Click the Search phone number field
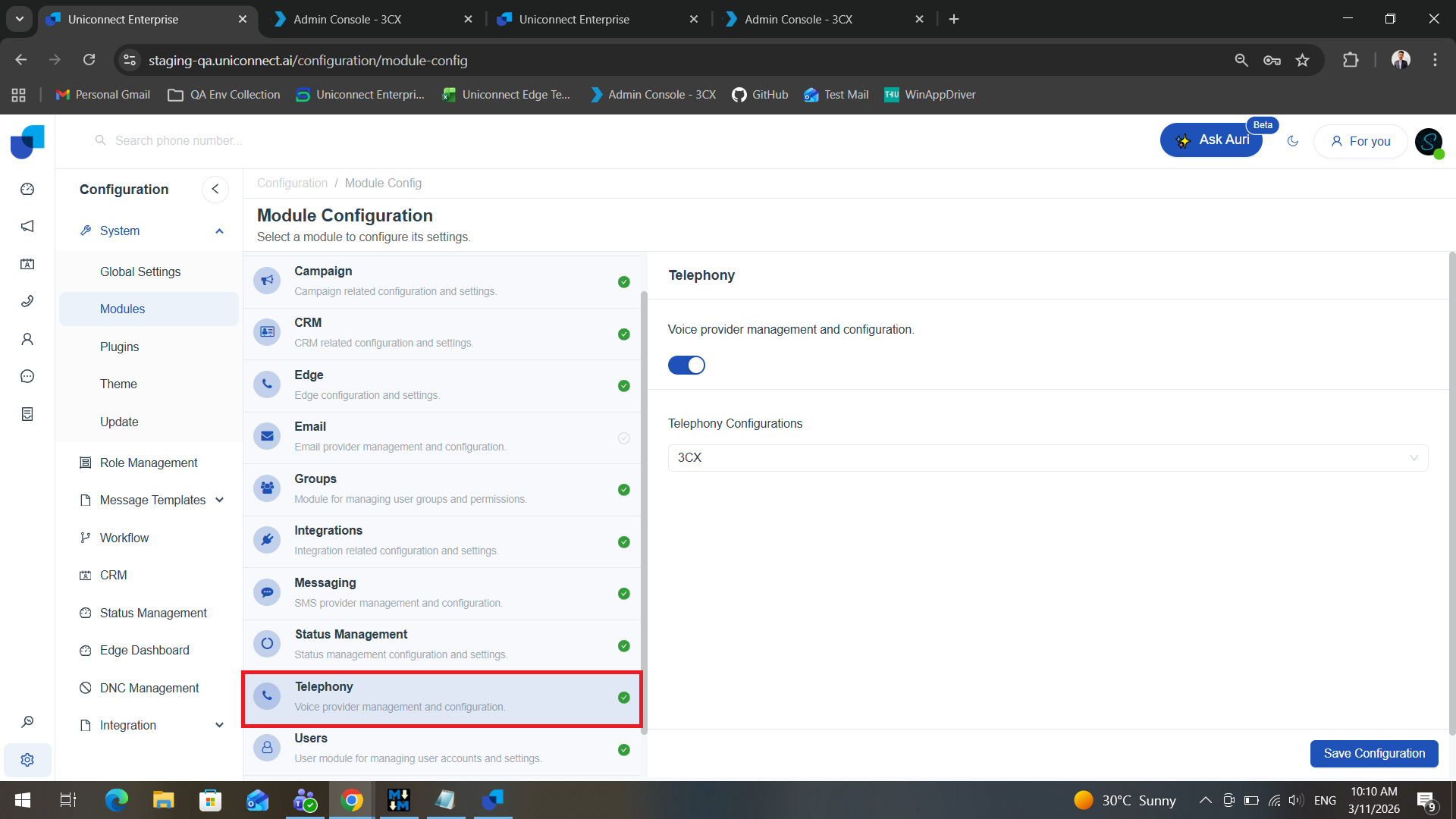 coord(179,141)
